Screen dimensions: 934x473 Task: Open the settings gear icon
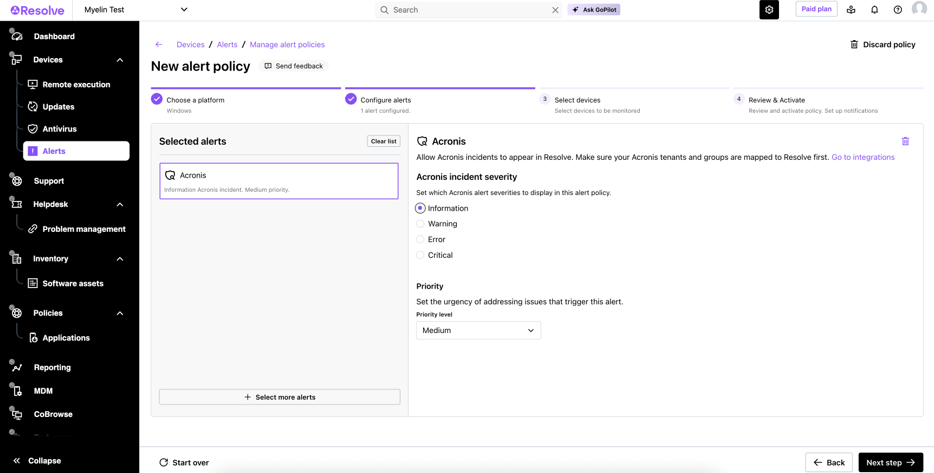[x=769, y=10]
